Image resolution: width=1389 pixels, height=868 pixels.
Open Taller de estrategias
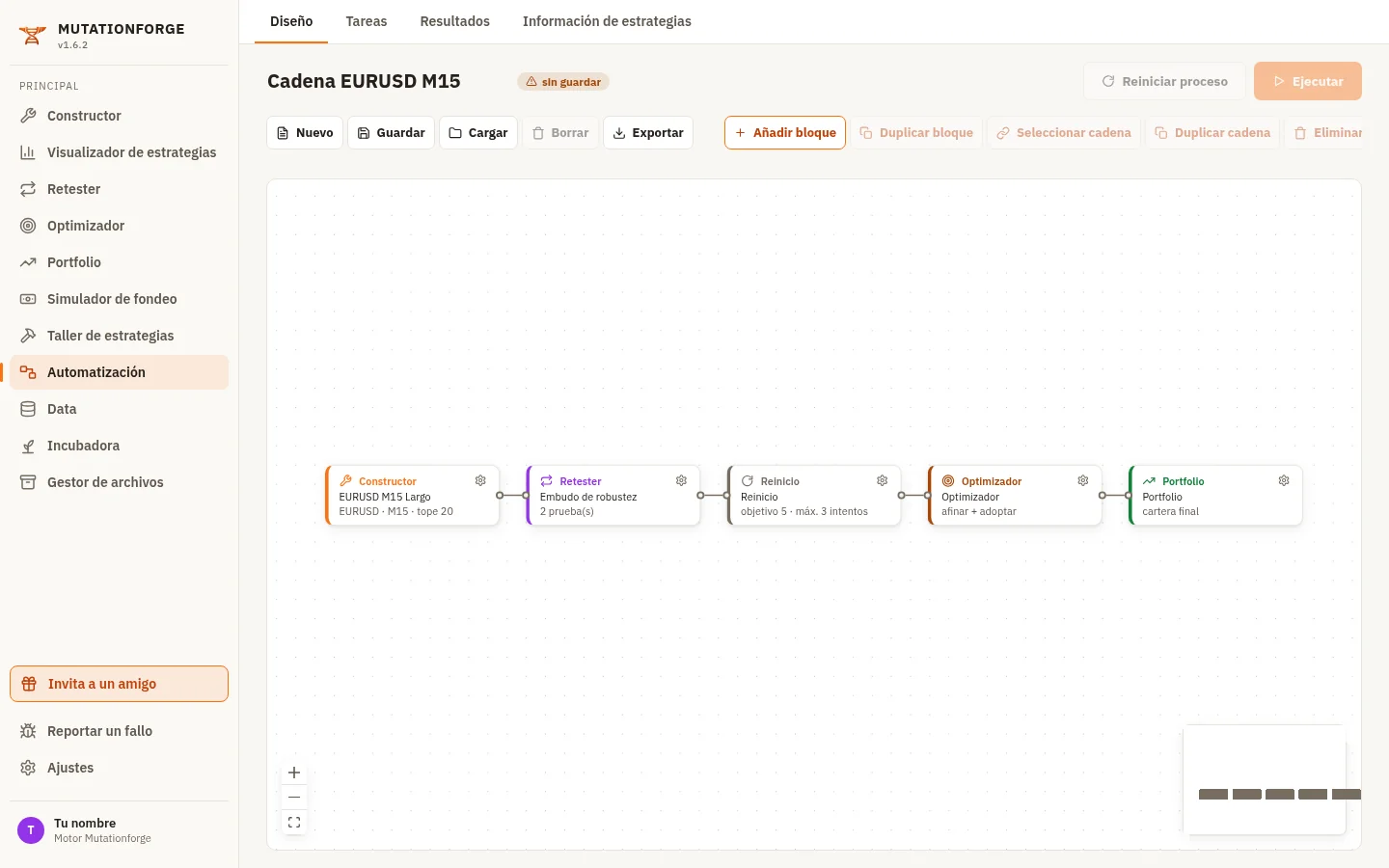click(119, 336)
